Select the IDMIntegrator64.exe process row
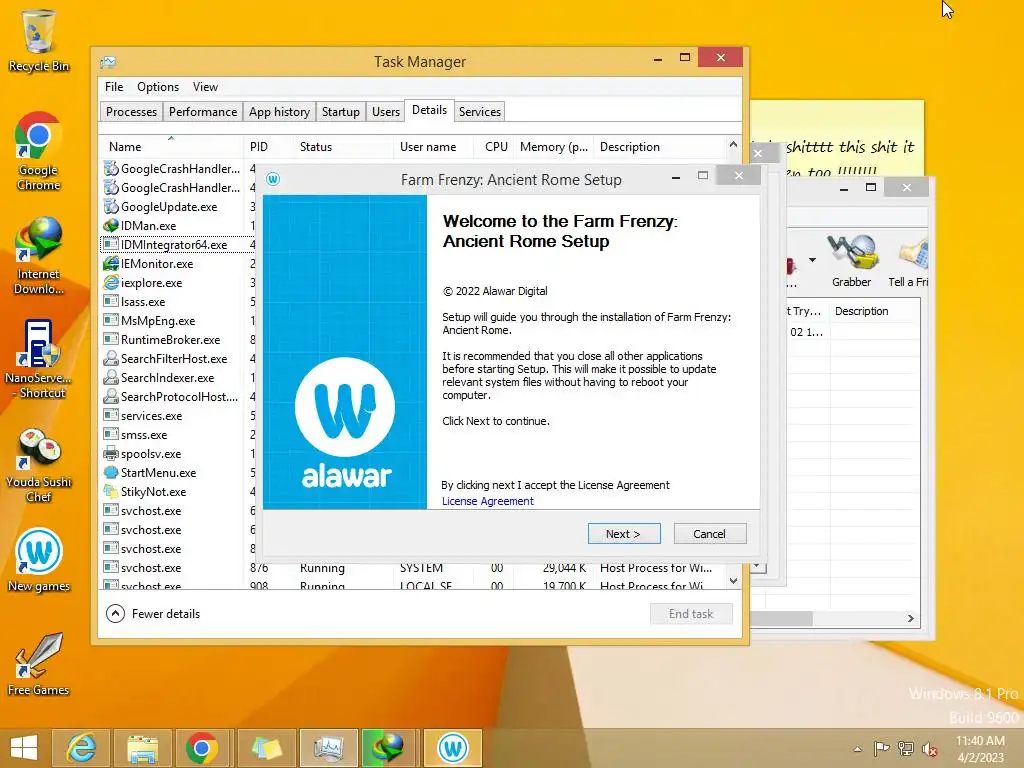 coord(176,245)
